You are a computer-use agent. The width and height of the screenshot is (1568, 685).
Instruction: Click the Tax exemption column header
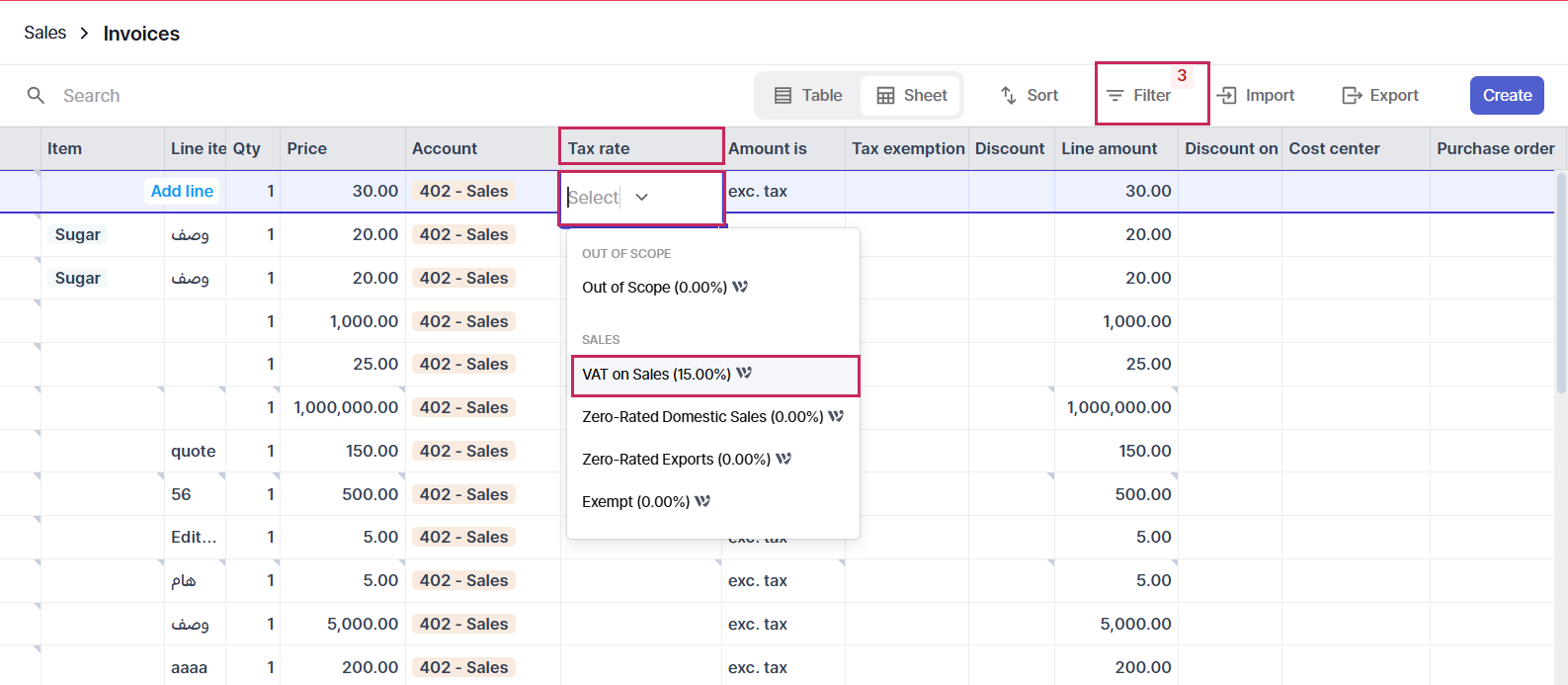(x=907, y=148)
